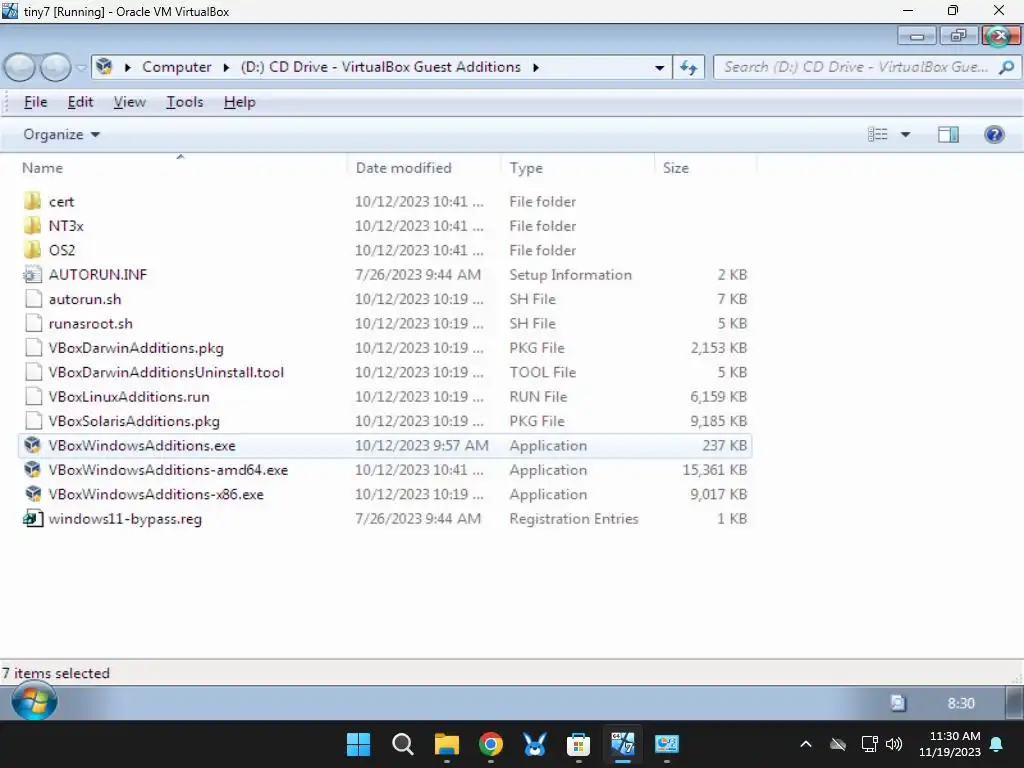Open the File menu

coord(35,103)
